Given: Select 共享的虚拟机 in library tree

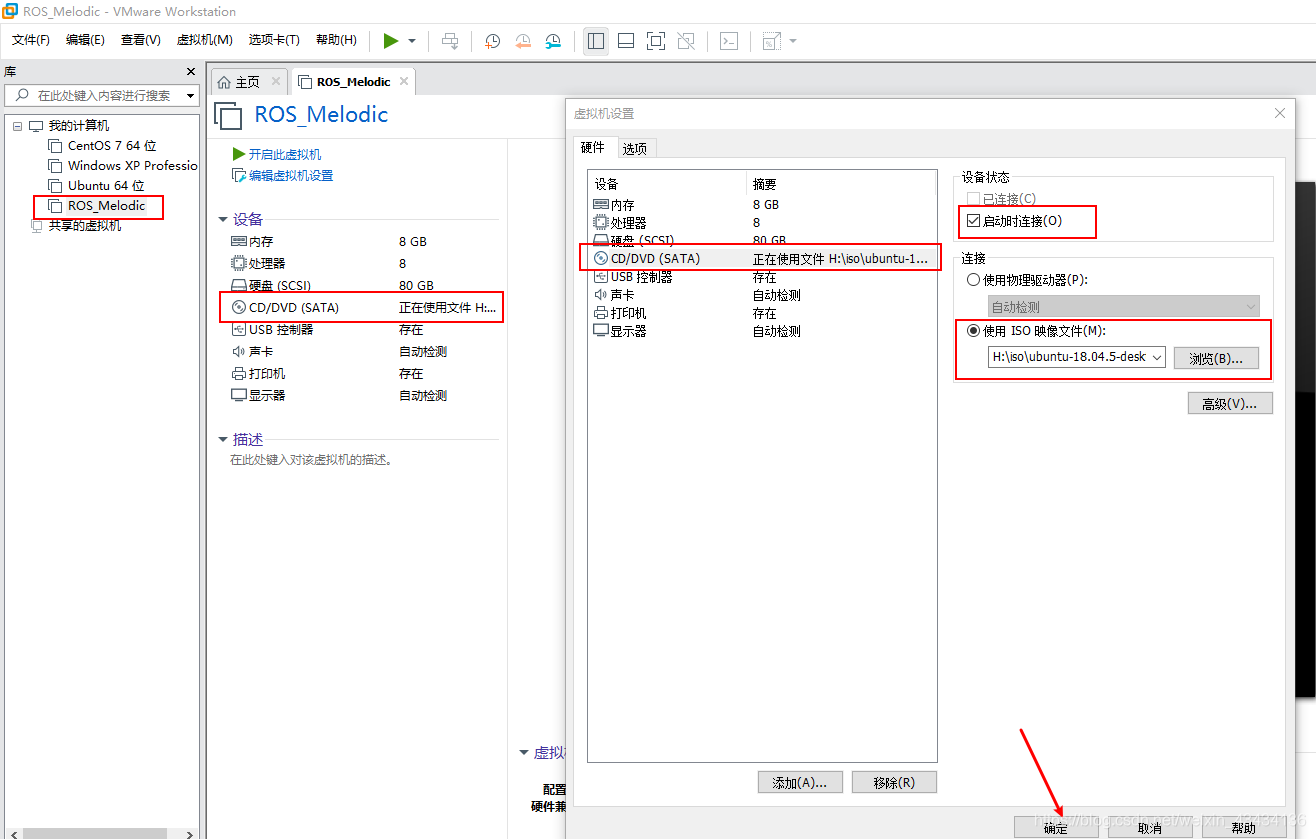Looking at the screenshot, I should pos(76,226).
